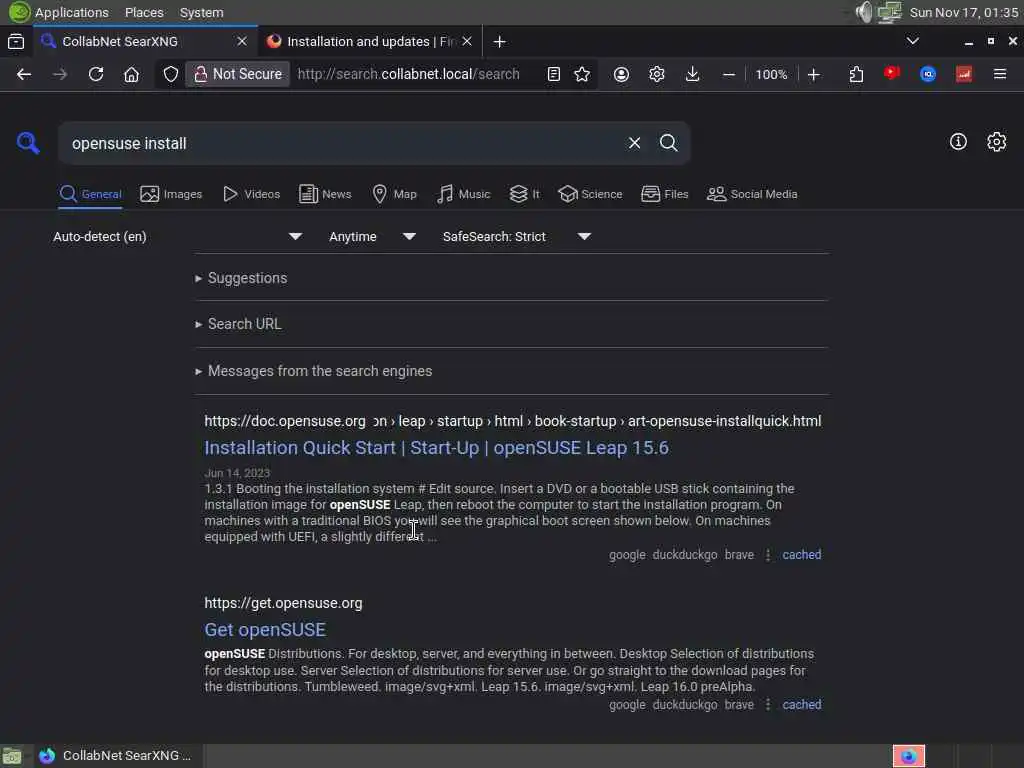1024x768 pixels.
Task: Zoom out with the minus button
Action: point(729,74)
